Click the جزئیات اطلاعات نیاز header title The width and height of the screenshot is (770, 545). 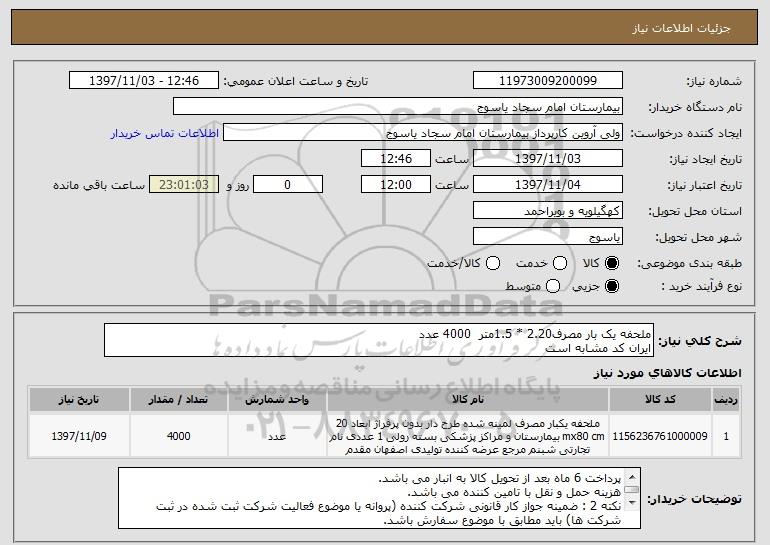click(x=681, y=28)
